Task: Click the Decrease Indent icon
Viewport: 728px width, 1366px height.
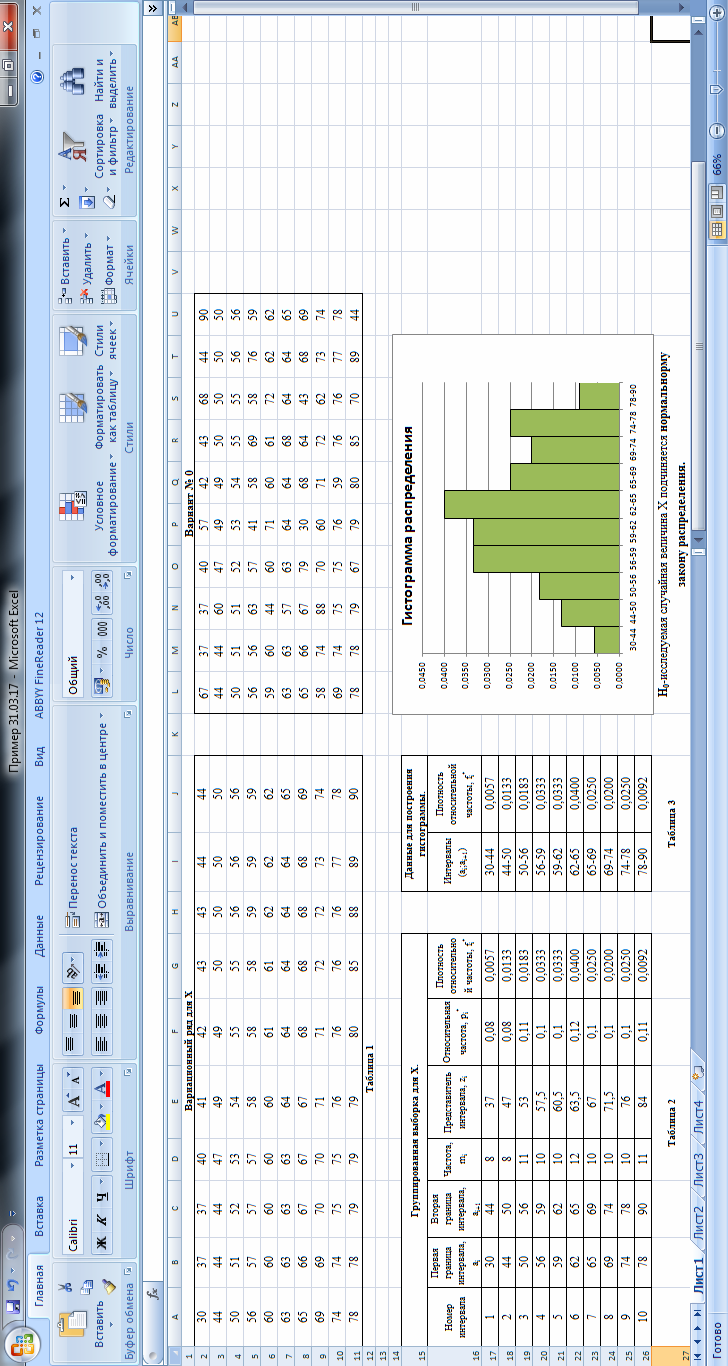Action: [x=102, y=972]
